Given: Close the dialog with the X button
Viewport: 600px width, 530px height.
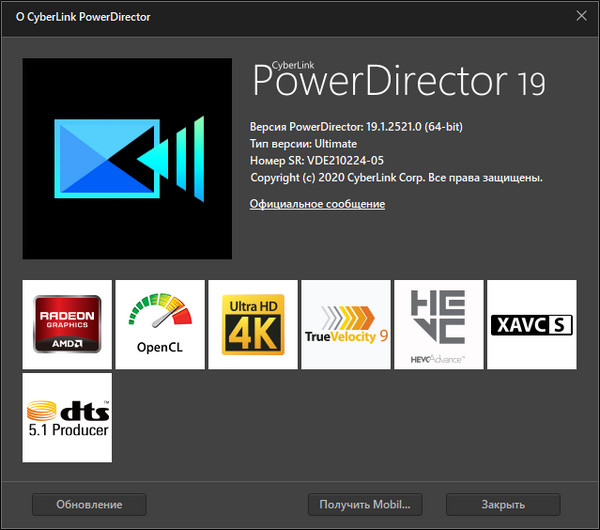Looking at the screenshot, I should pyautogui.click(x=581, y=16).
